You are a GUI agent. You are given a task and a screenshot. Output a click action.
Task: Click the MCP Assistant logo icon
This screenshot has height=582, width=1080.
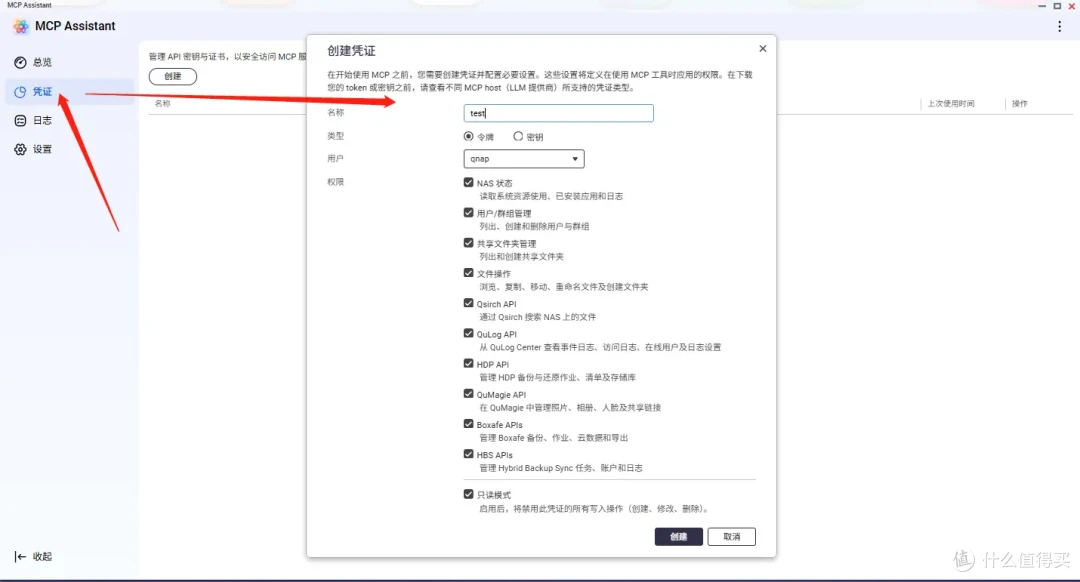coord(21,26)
